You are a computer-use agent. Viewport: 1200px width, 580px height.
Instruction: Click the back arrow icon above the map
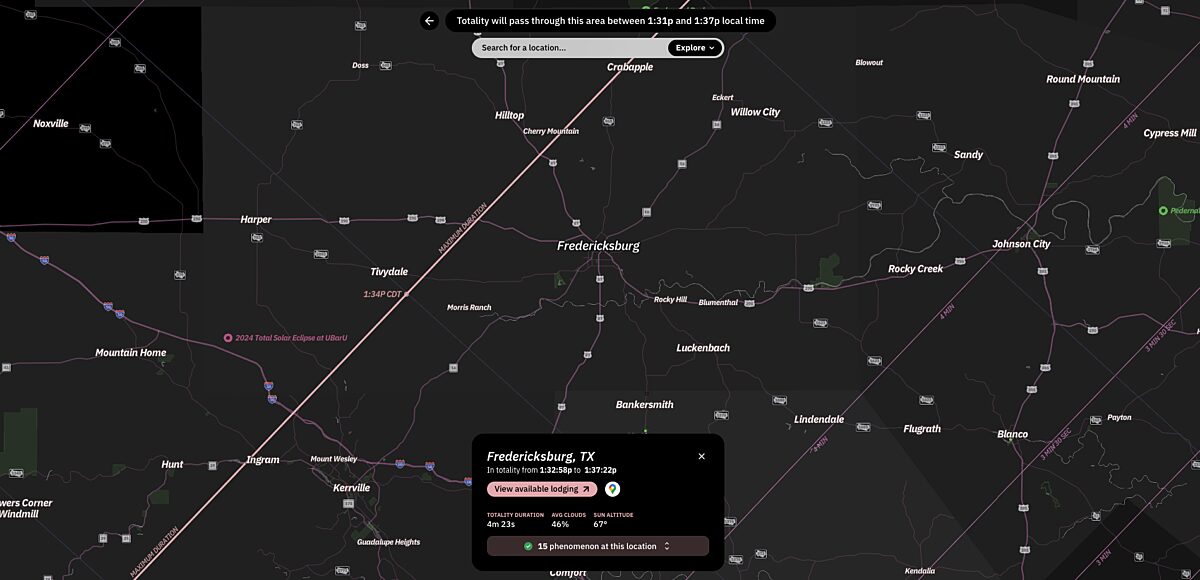pos(429,20)
